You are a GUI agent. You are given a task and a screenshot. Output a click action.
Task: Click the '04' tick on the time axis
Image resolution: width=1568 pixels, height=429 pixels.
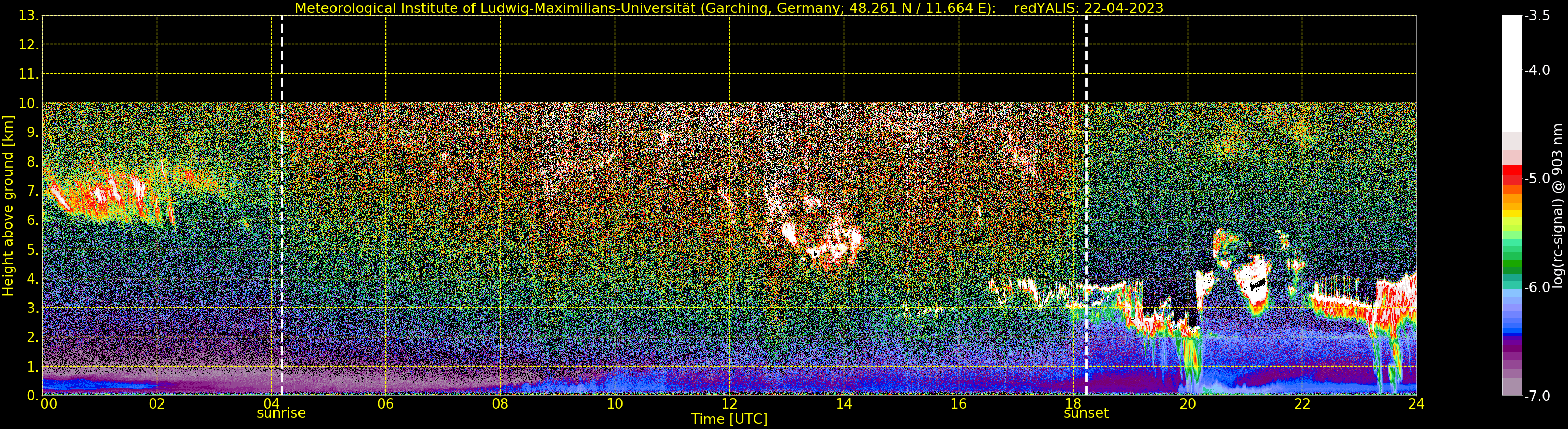point(271,403)
